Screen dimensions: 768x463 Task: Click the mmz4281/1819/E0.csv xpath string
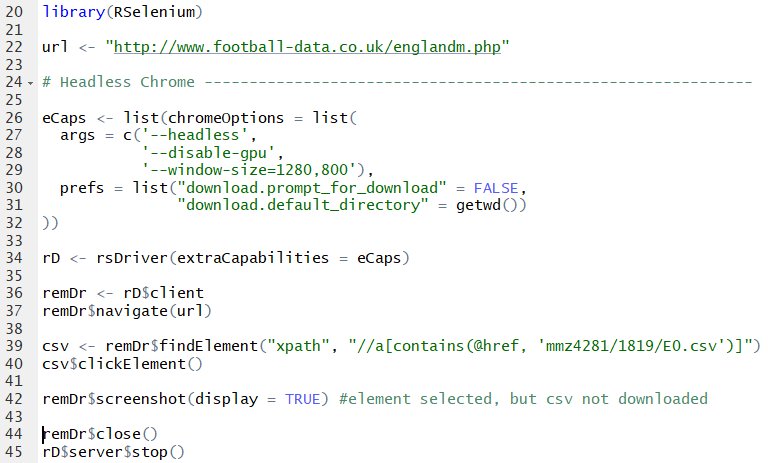(552, 346)
